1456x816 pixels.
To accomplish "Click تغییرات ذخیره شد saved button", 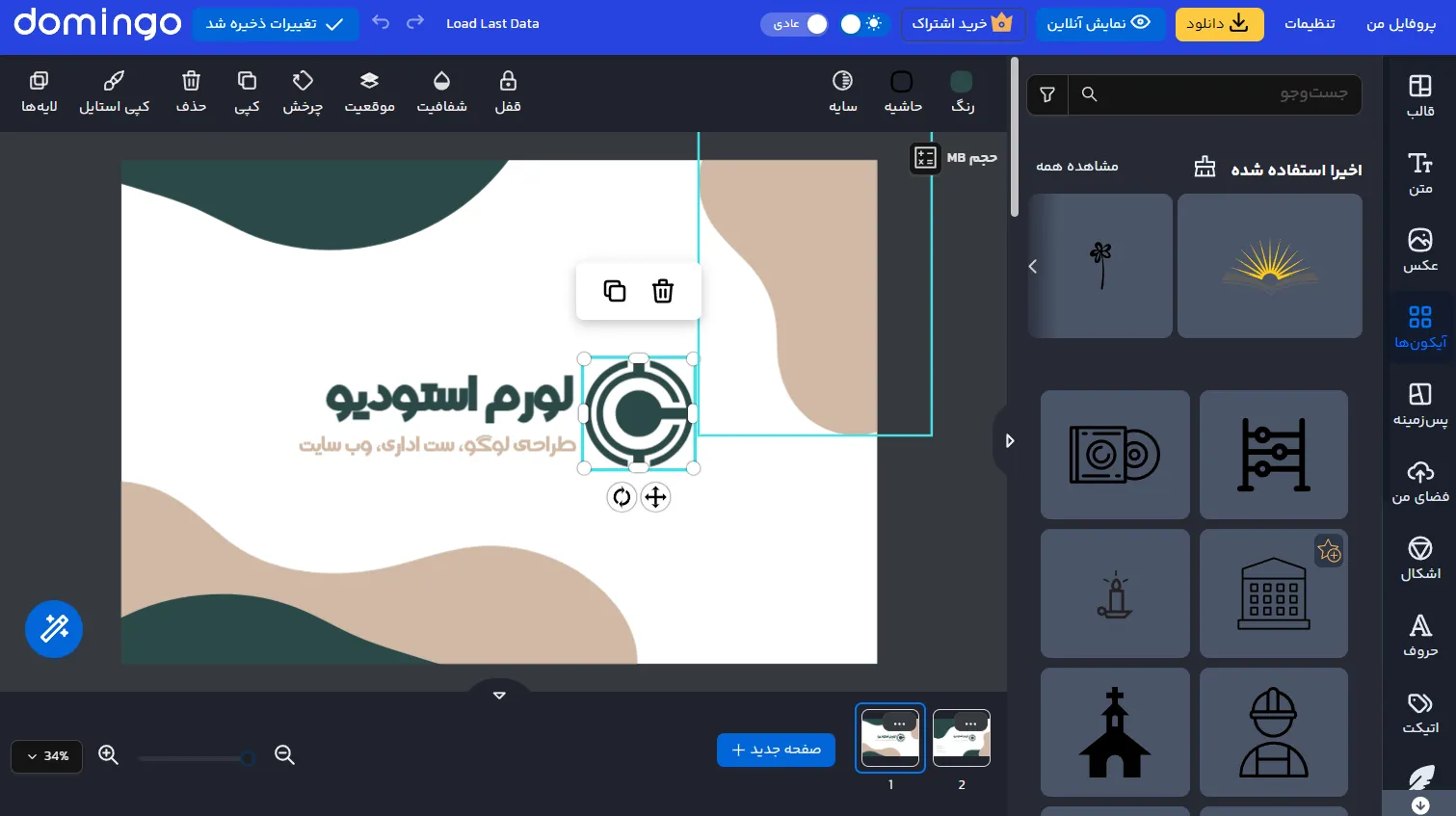I will point(275,24).
